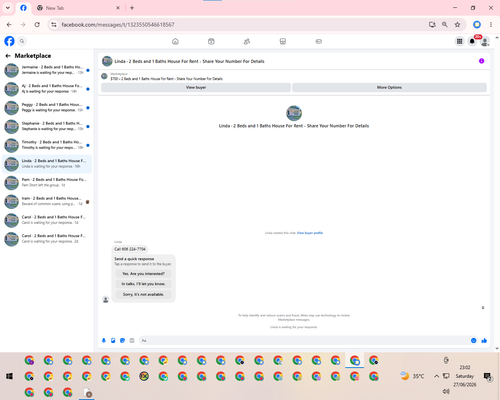Open Peggy's conversation in the list
Screen dimensions: 500x400
[x=47, y=108]
